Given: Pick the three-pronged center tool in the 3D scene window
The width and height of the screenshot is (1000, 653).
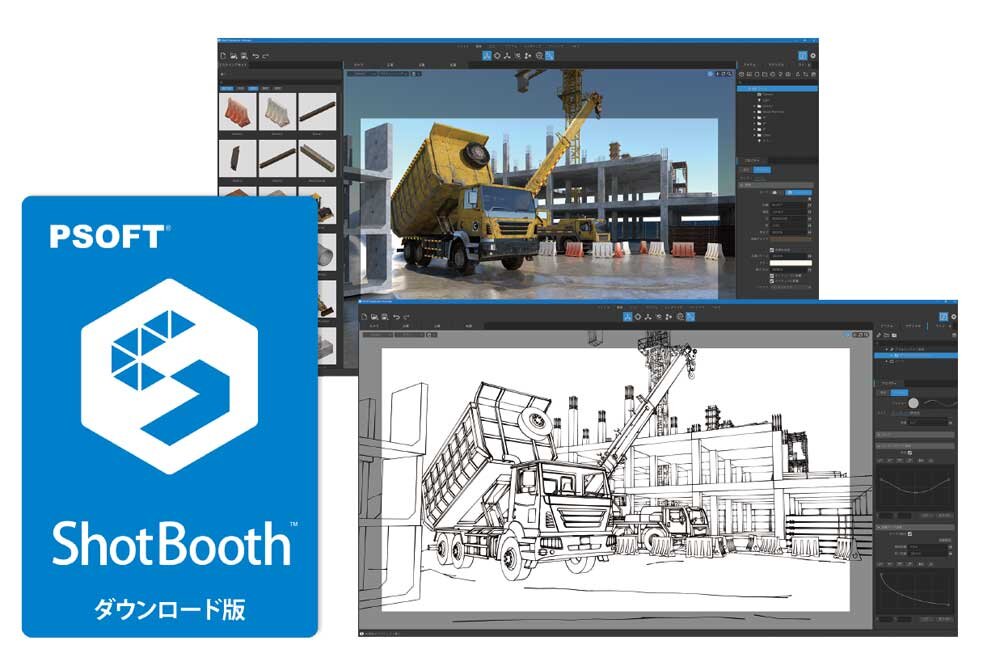Looking at the screenshot, I should (x=508, y=56).
